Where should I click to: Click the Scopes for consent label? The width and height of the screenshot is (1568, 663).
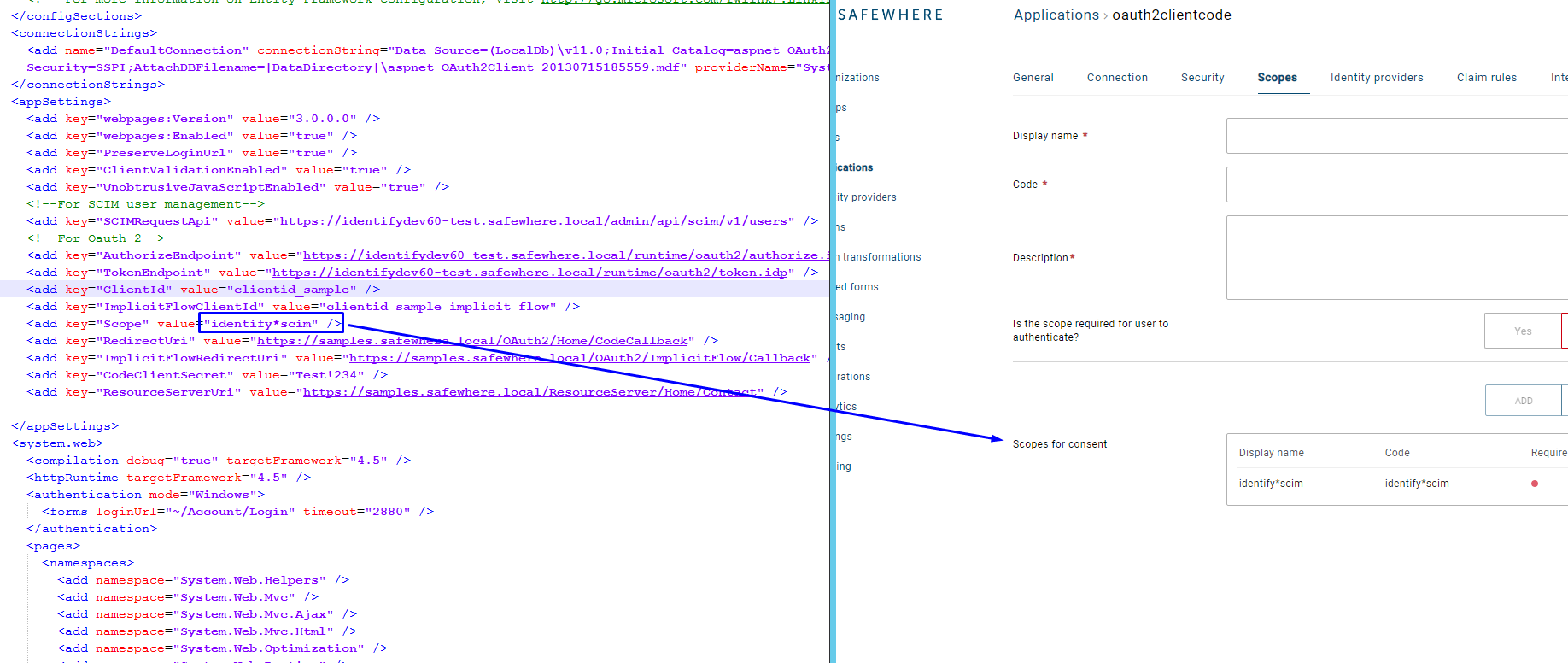(x=1060, y=444)
